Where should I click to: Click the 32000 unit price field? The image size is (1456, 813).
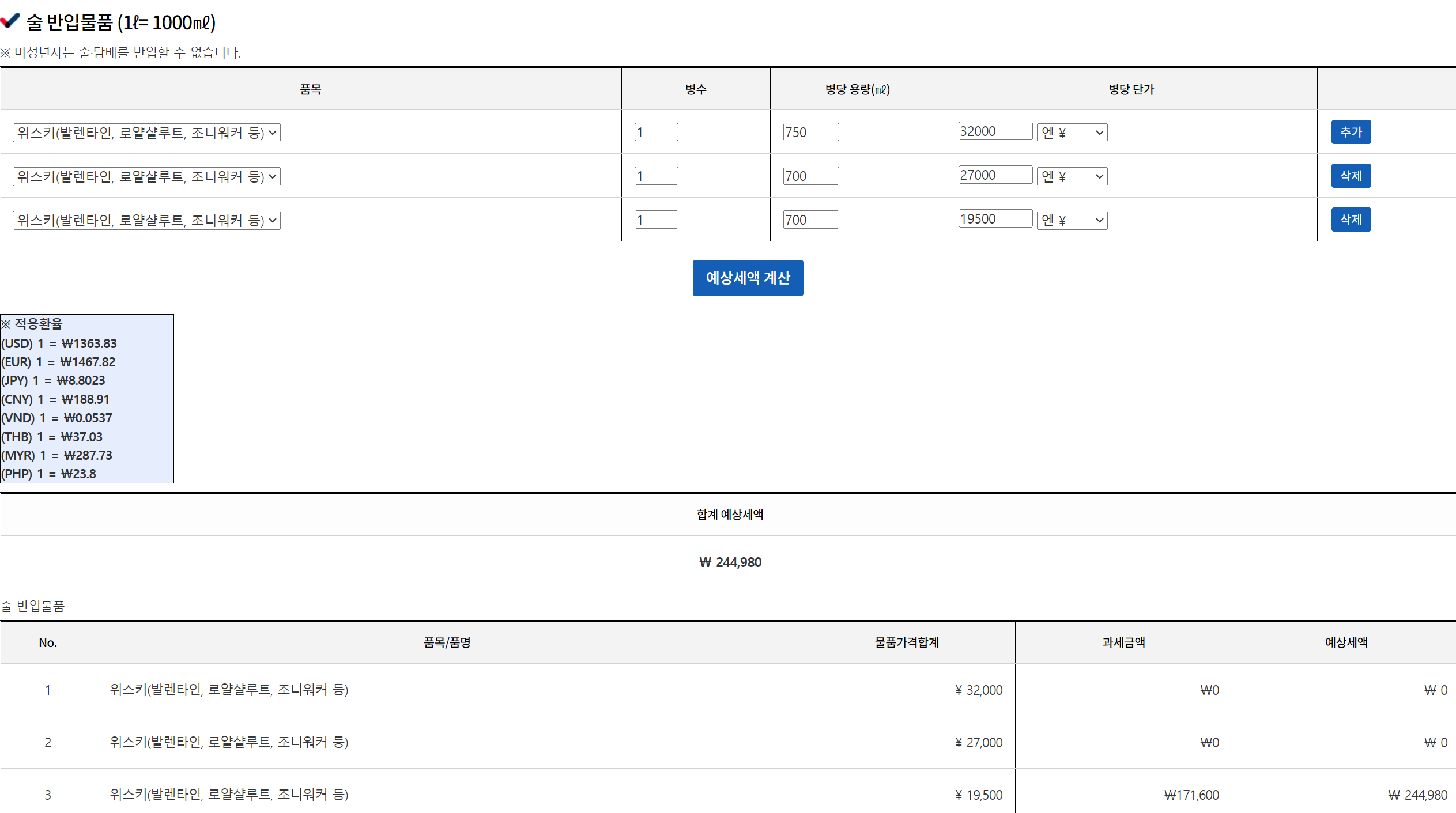[994, 131]
